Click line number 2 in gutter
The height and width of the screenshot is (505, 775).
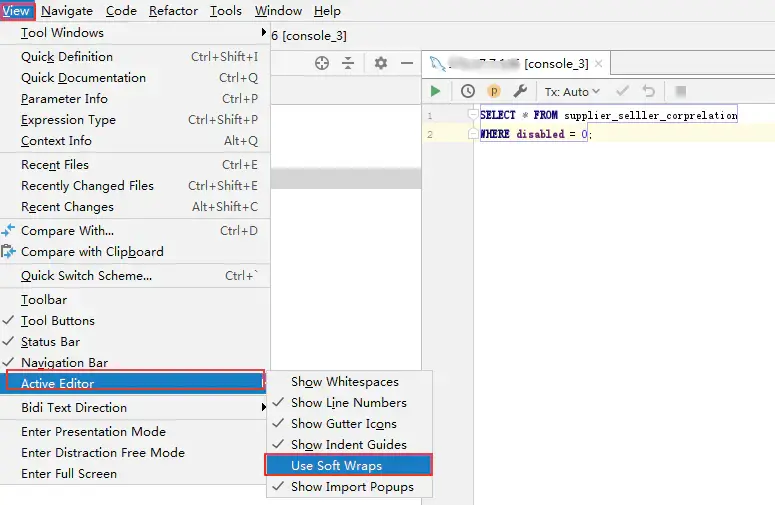coord(430,134)
